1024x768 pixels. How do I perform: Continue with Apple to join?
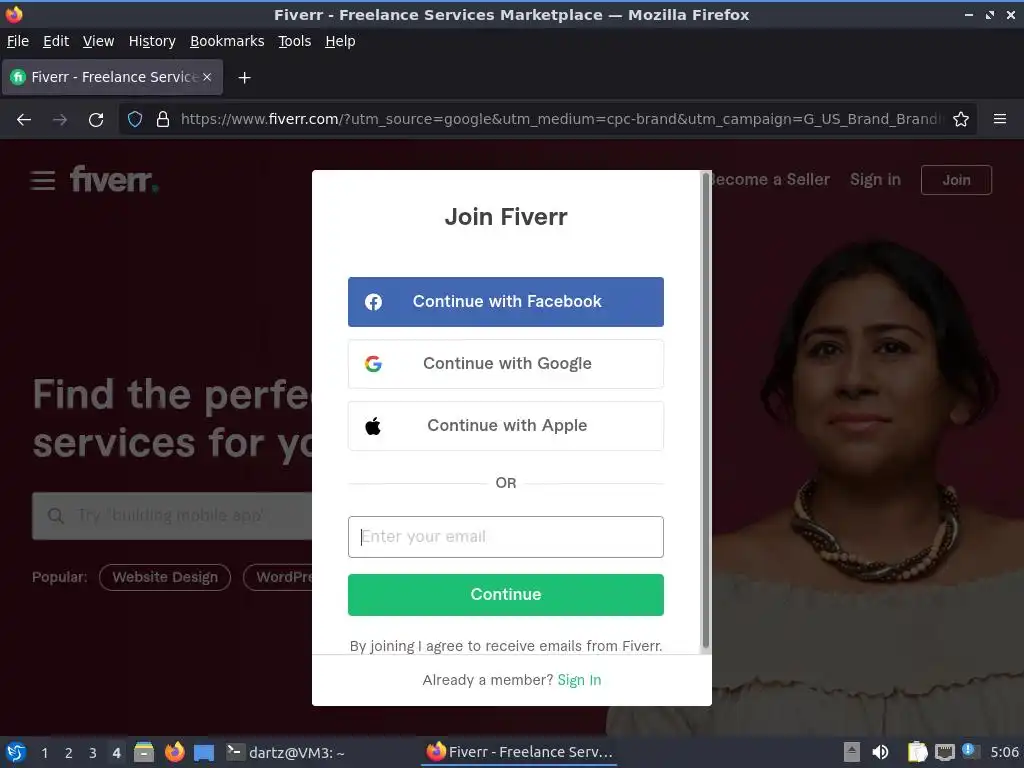(x=505, y=426)
